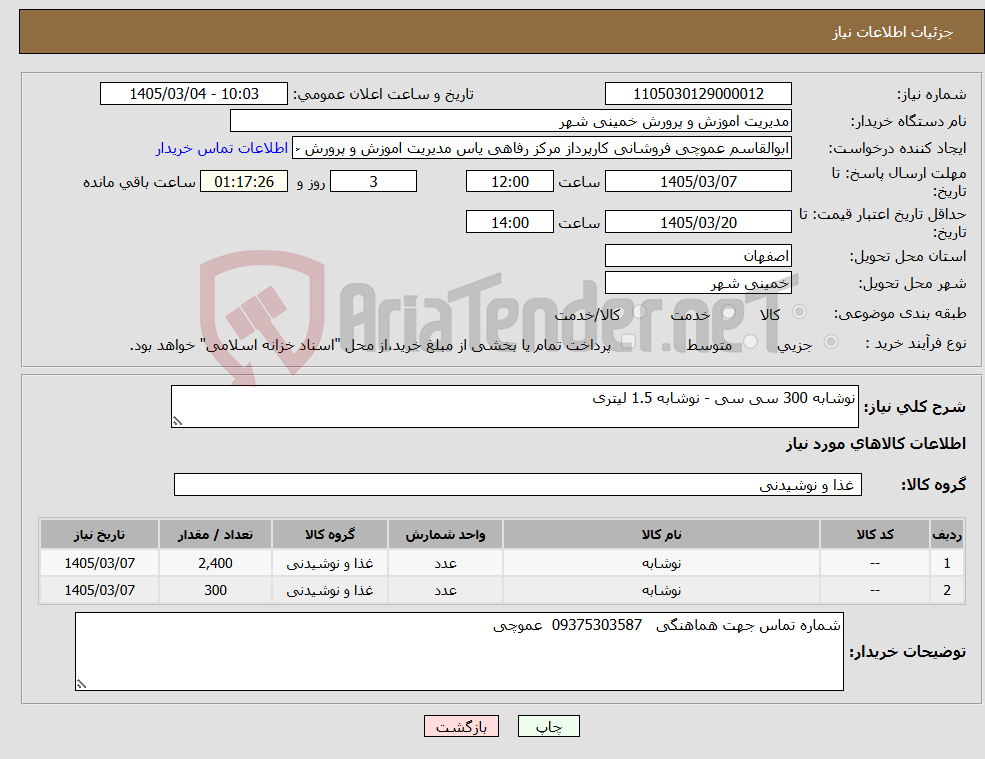
Task: Click نوشابه name in row 2
Action: [661, 590]
